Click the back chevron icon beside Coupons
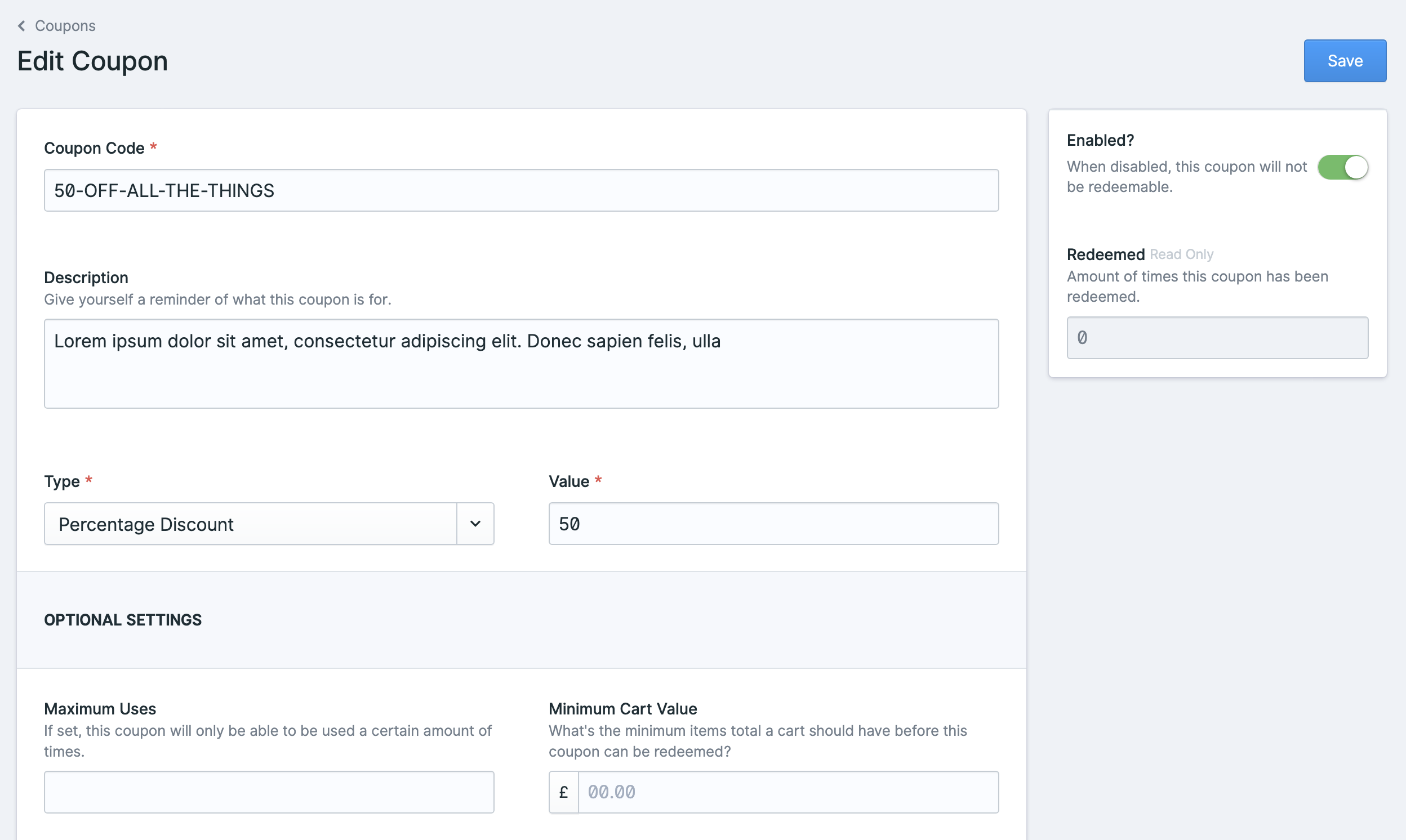 [21, 26]
